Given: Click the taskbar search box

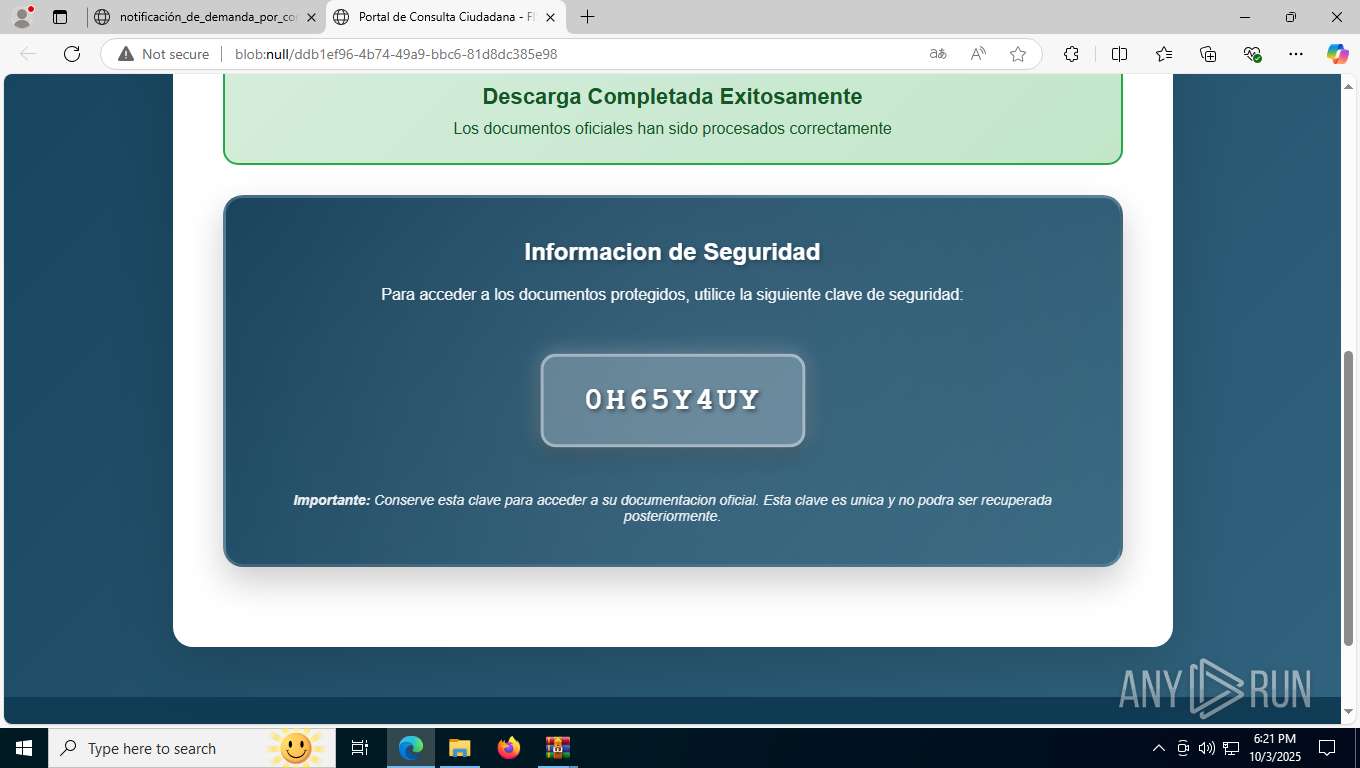Looking at the screenshot, I should click(190, 748).
